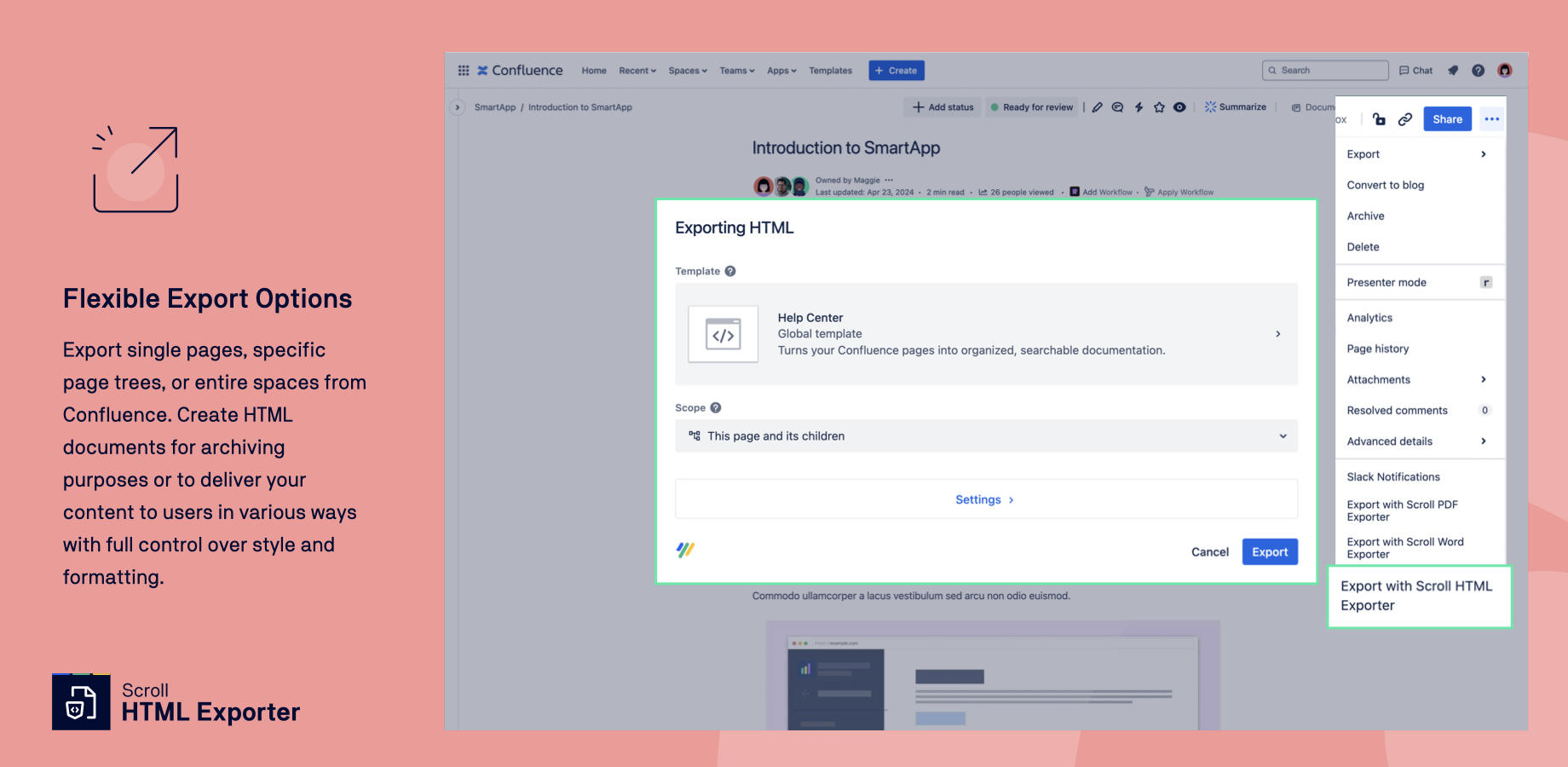Toggle the page restrictions lock icon

[x=1381, y=119]
